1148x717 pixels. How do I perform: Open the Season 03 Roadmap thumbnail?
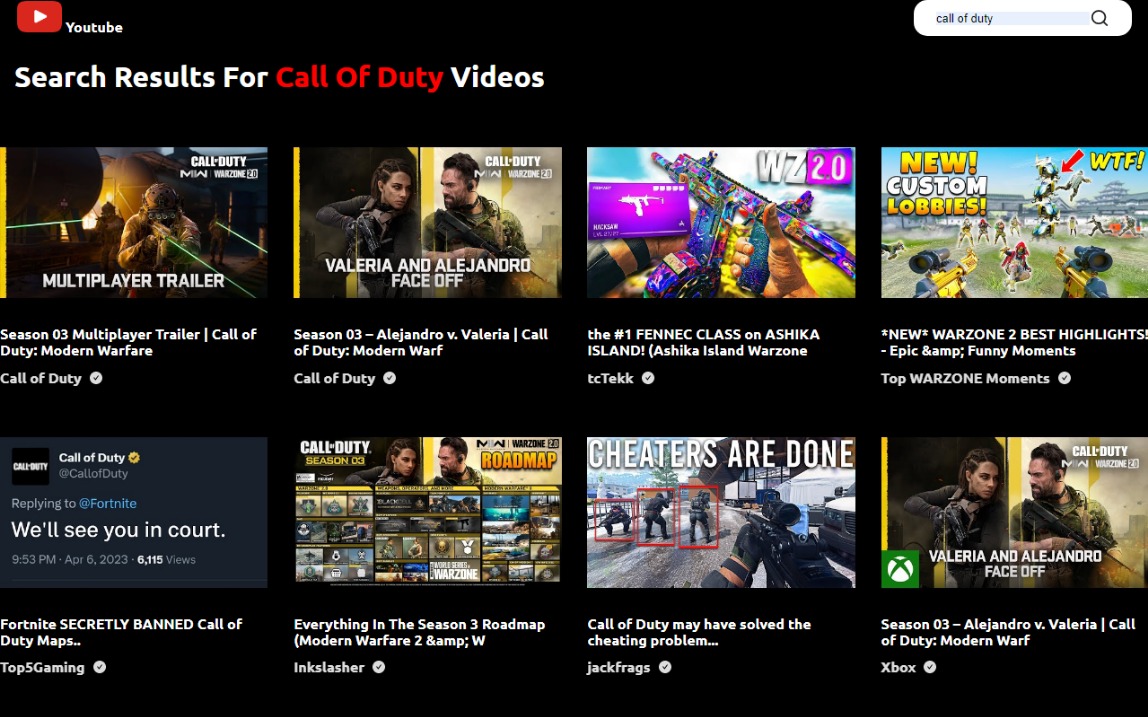point(428,513)
